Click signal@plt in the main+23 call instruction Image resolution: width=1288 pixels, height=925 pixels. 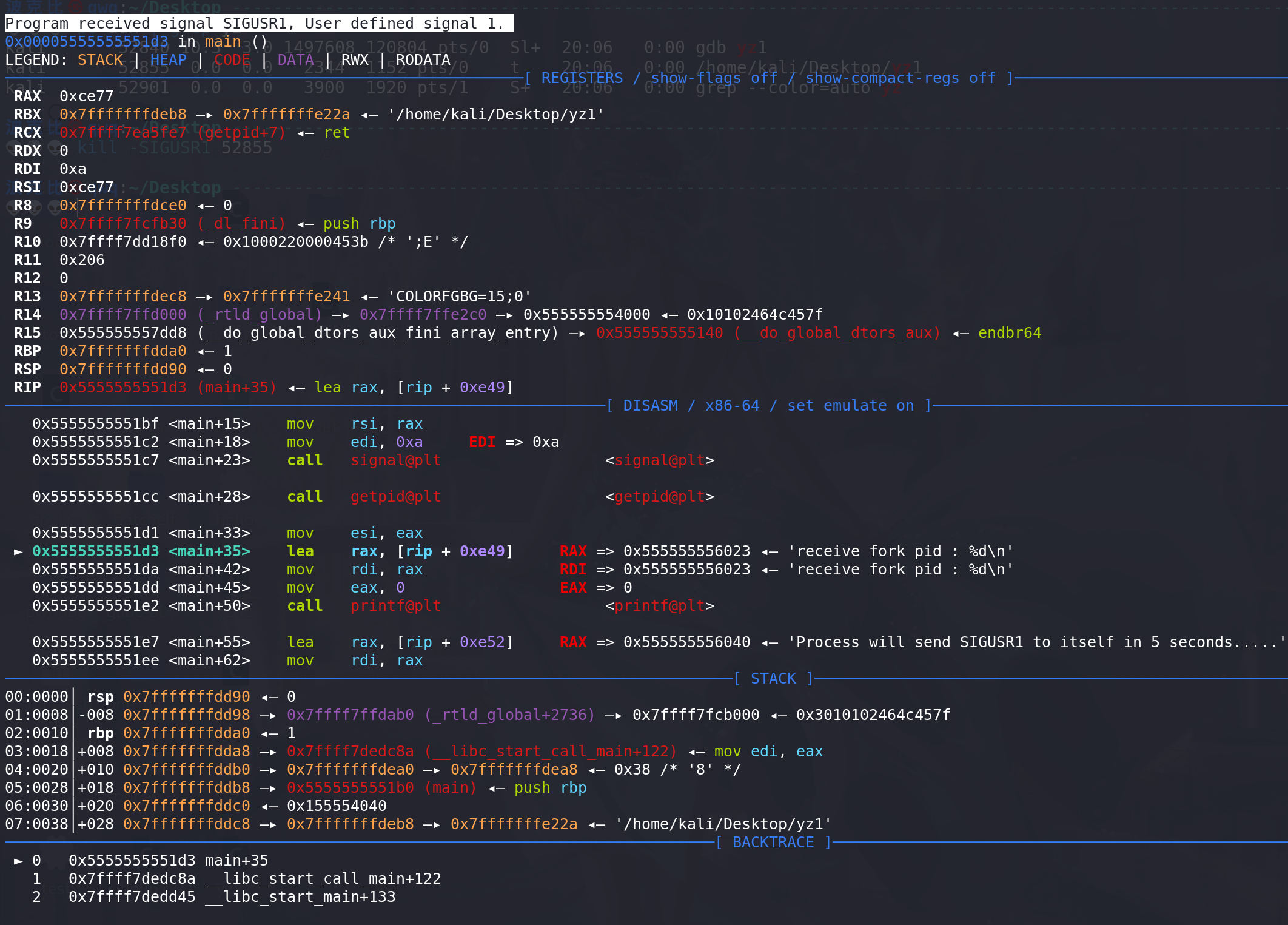click(x=396, y=460)
